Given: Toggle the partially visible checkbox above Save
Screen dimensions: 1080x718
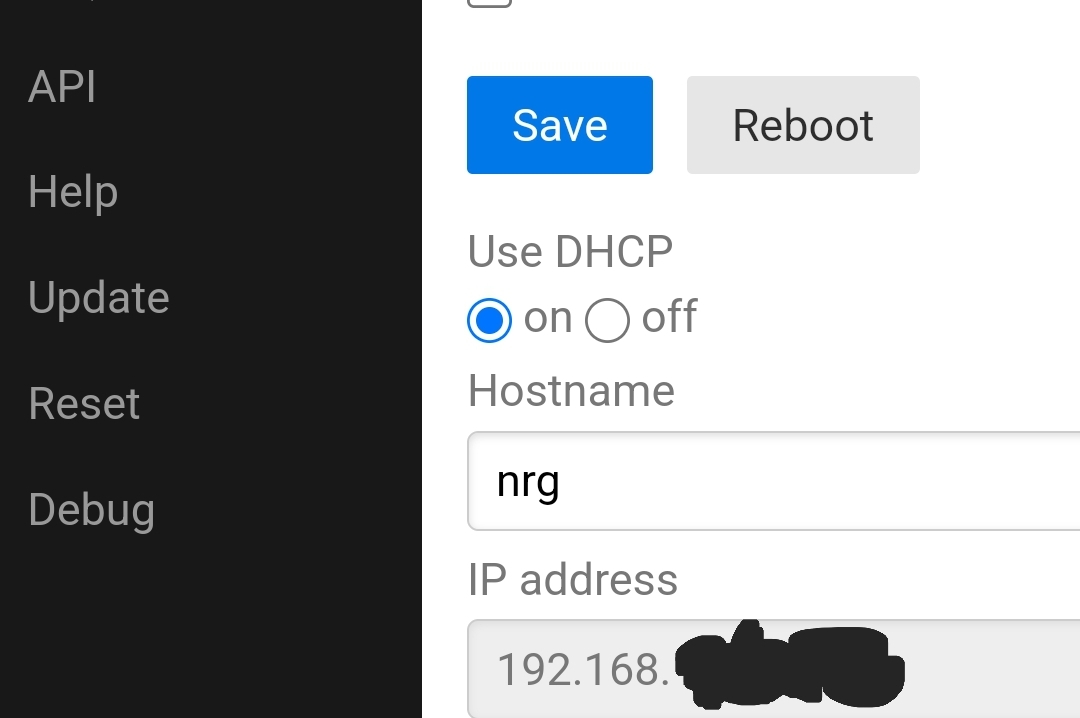Looking at the screenshot, I should (489, 3).
